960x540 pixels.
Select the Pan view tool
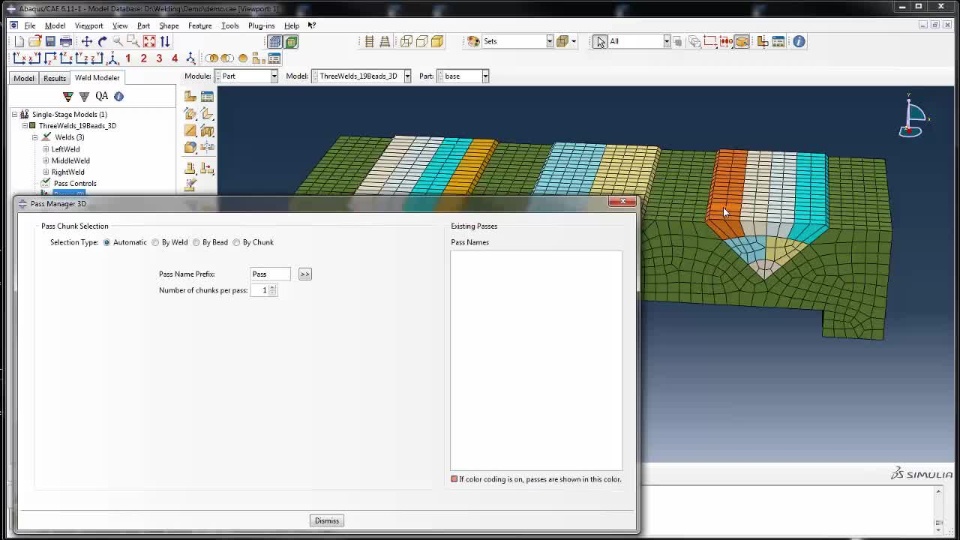(x=87, y=42)
